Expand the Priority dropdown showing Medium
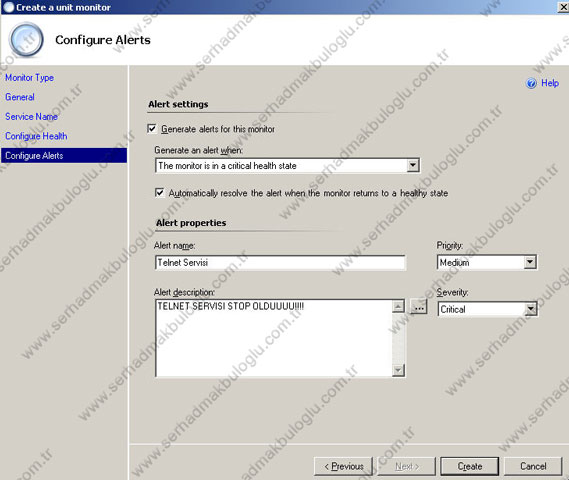 pyautogui.click(x=530, y=262)
